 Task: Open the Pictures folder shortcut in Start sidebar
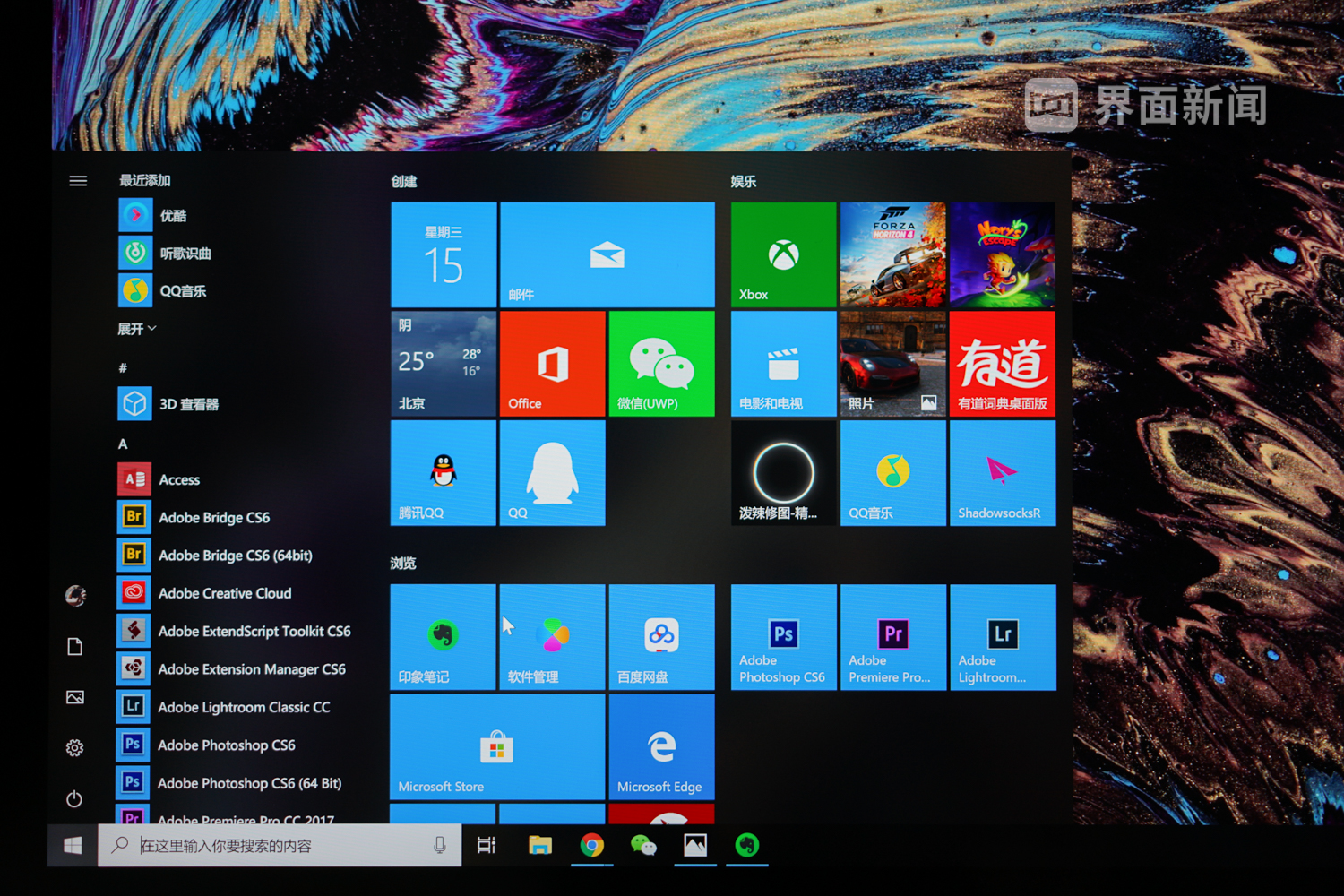75,697
